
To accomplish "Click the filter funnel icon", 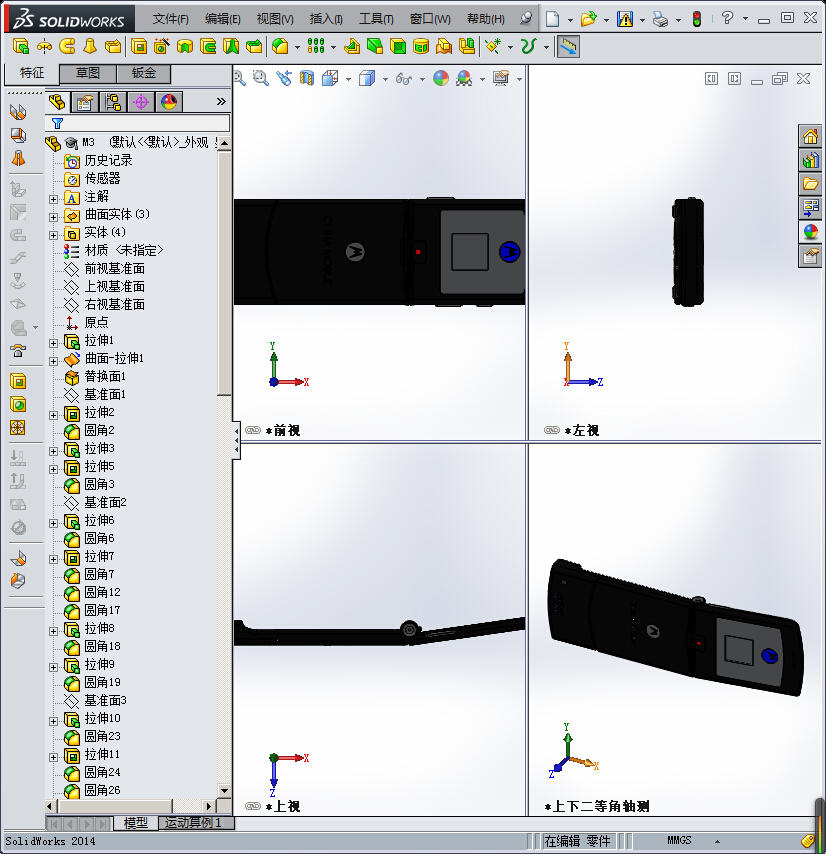I will pos(57,124).
